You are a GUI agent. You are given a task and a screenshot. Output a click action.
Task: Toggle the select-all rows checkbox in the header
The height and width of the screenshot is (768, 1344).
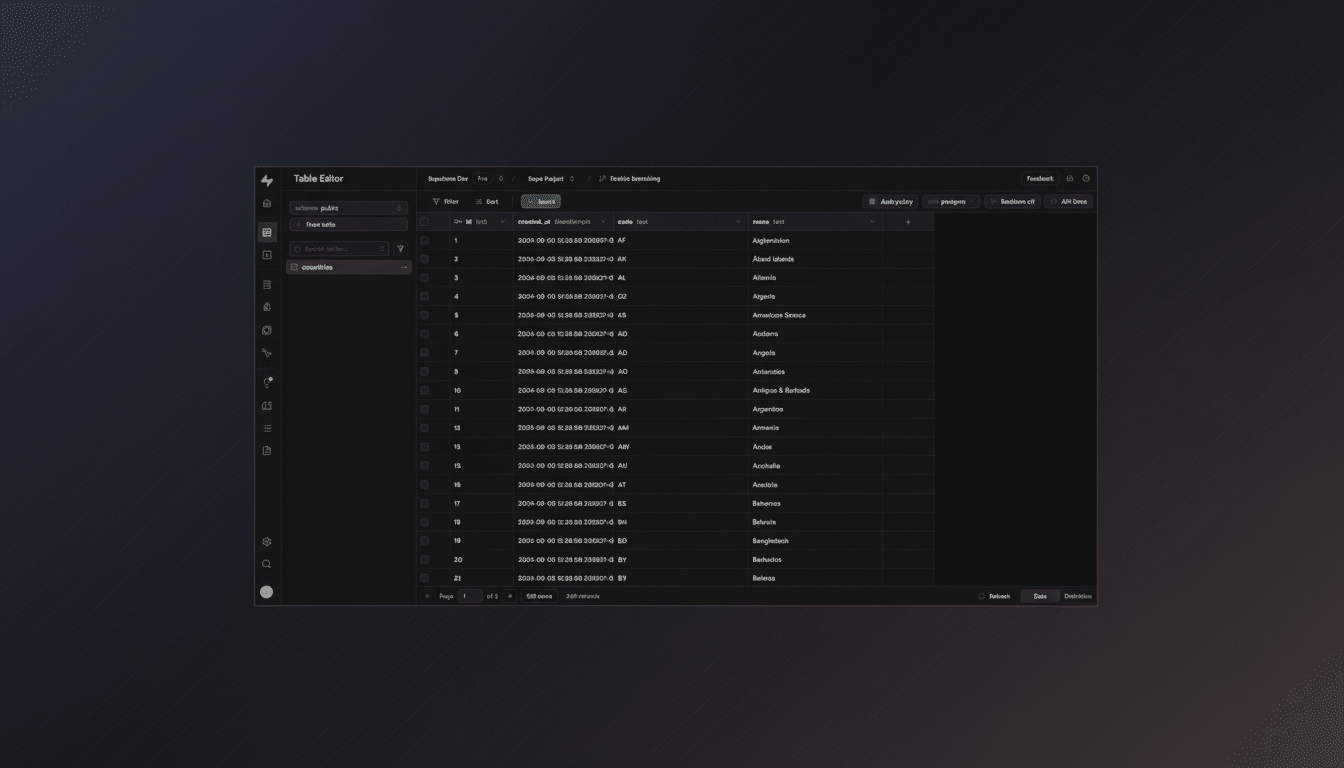coord(423,221)
